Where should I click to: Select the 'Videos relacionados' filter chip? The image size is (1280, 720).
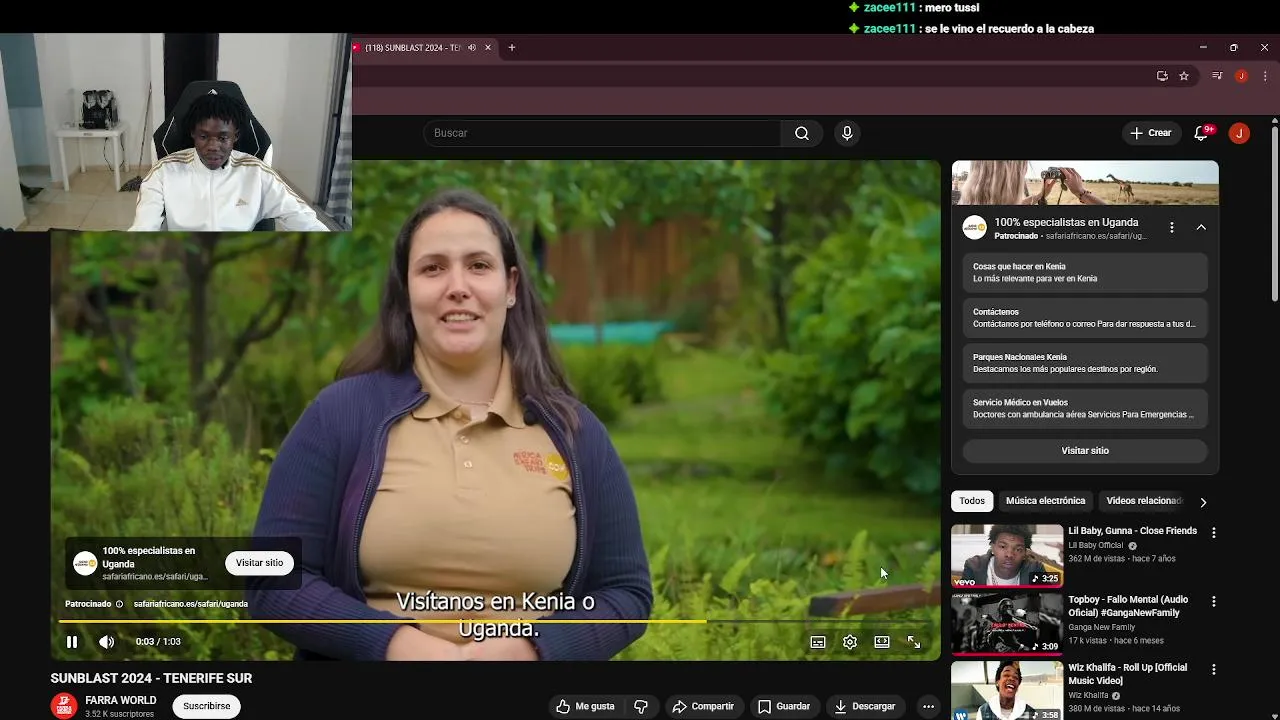(1143, 501)
